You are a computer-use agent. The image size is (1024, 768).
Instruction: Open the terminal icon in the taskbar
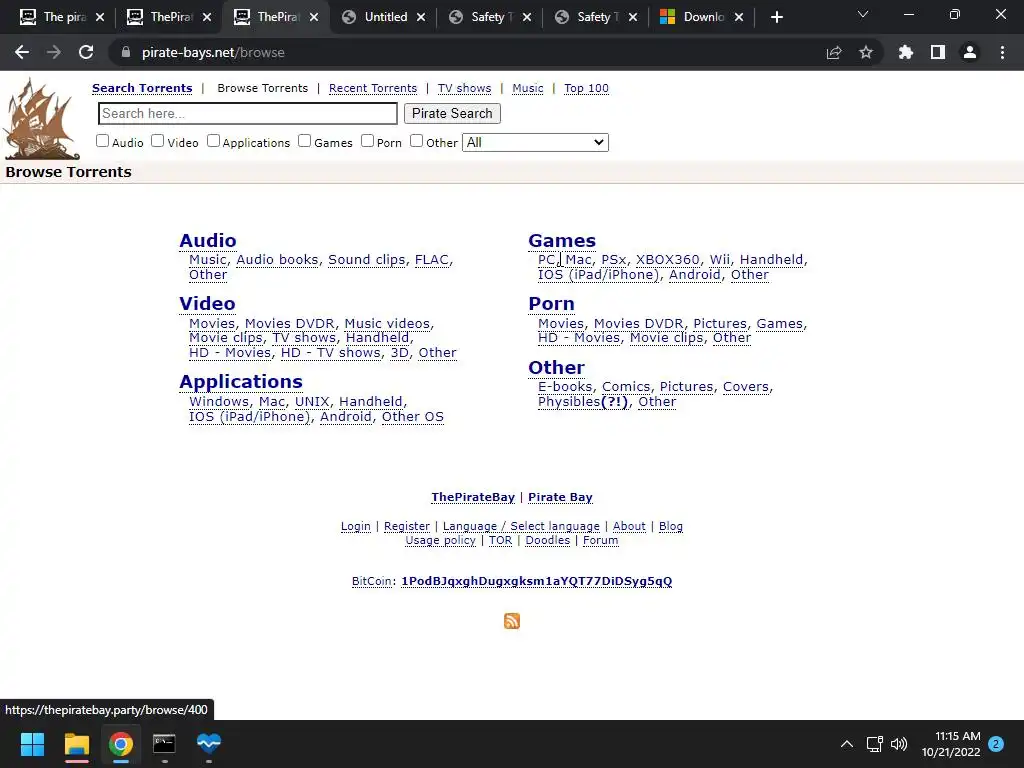point(164,744)
